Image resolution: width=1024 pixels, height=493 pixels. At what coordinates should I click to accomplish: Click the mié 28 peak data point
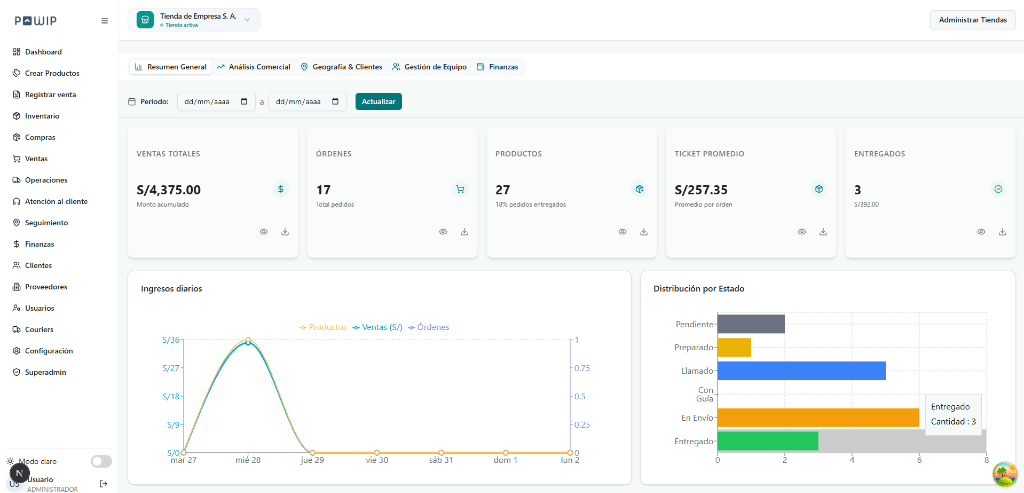click(x=248, y=340)
